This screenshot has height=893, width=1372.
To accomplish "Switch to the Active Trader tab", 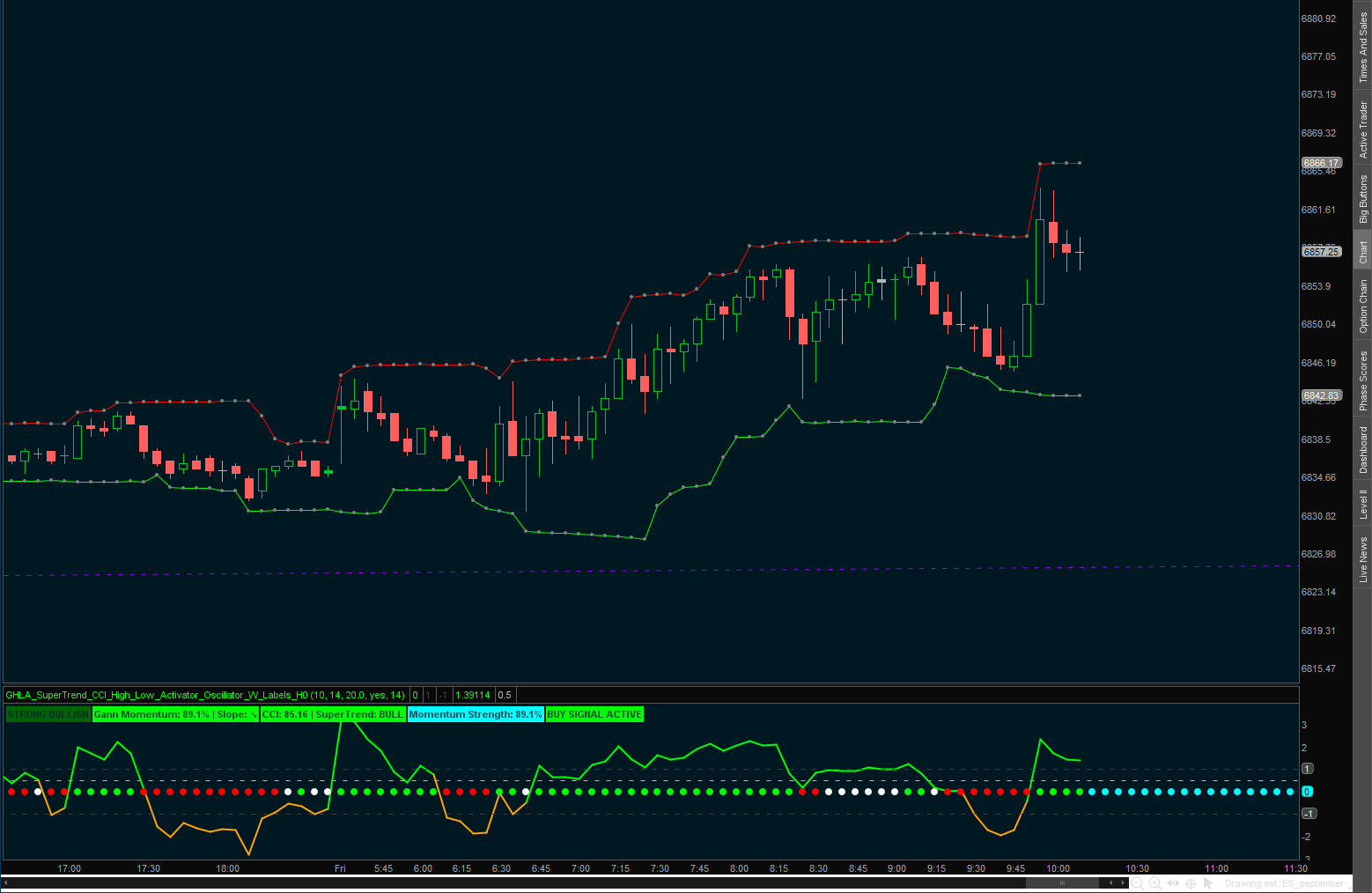I will (x=1361, y=128).
